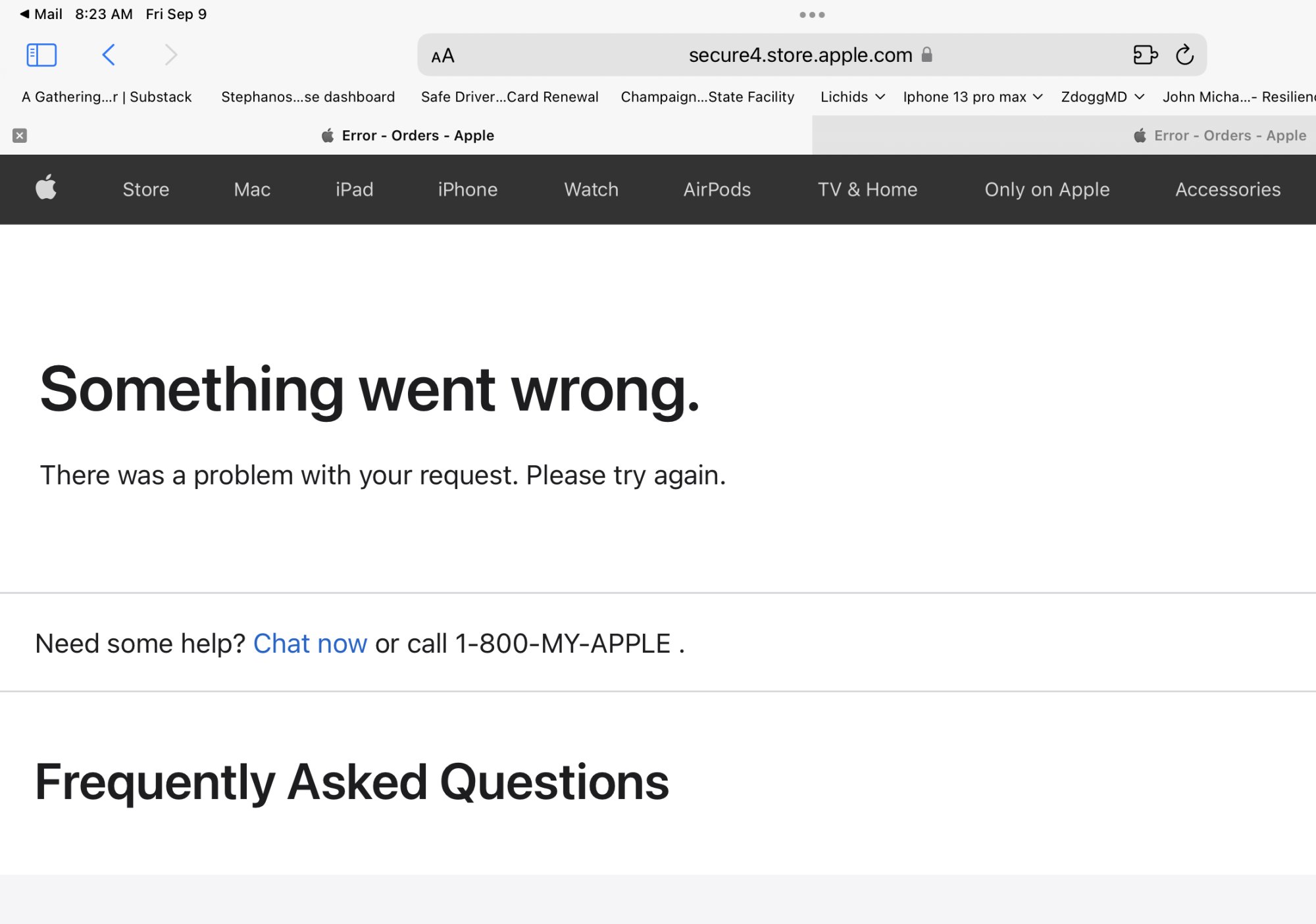This screenshot has height=924, width=1316.
Task: Tap the forward navigation arrow
Action: coord(170,55)
